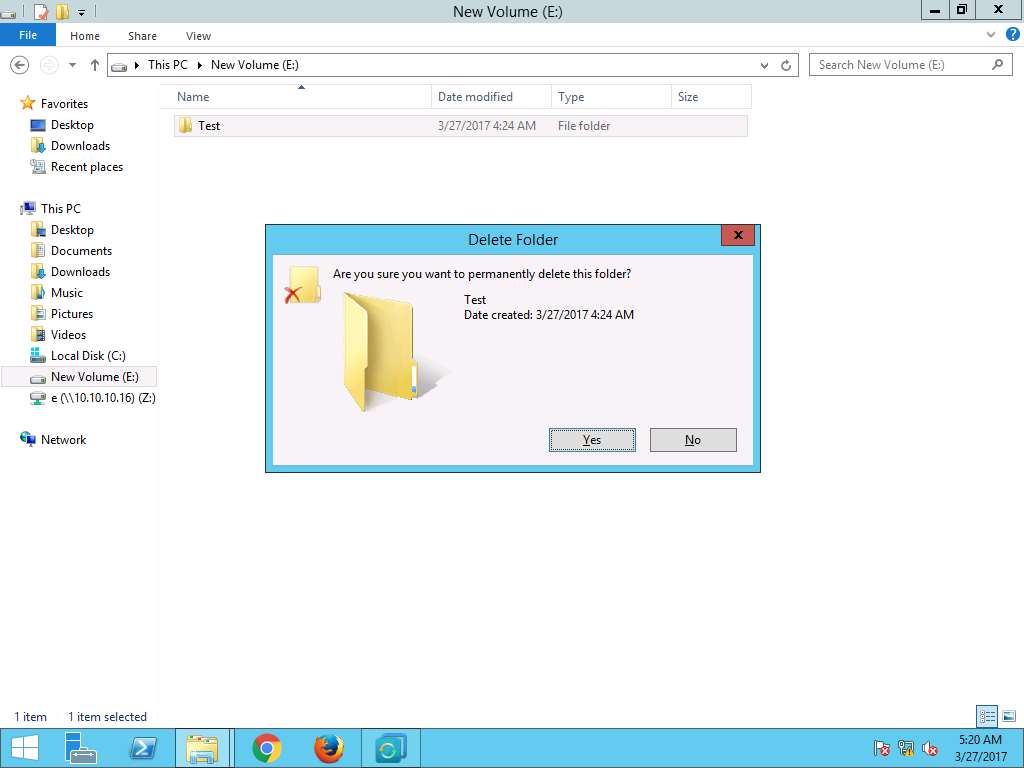
Task: Click the Properties quick access icon
Action: point(40,11)
